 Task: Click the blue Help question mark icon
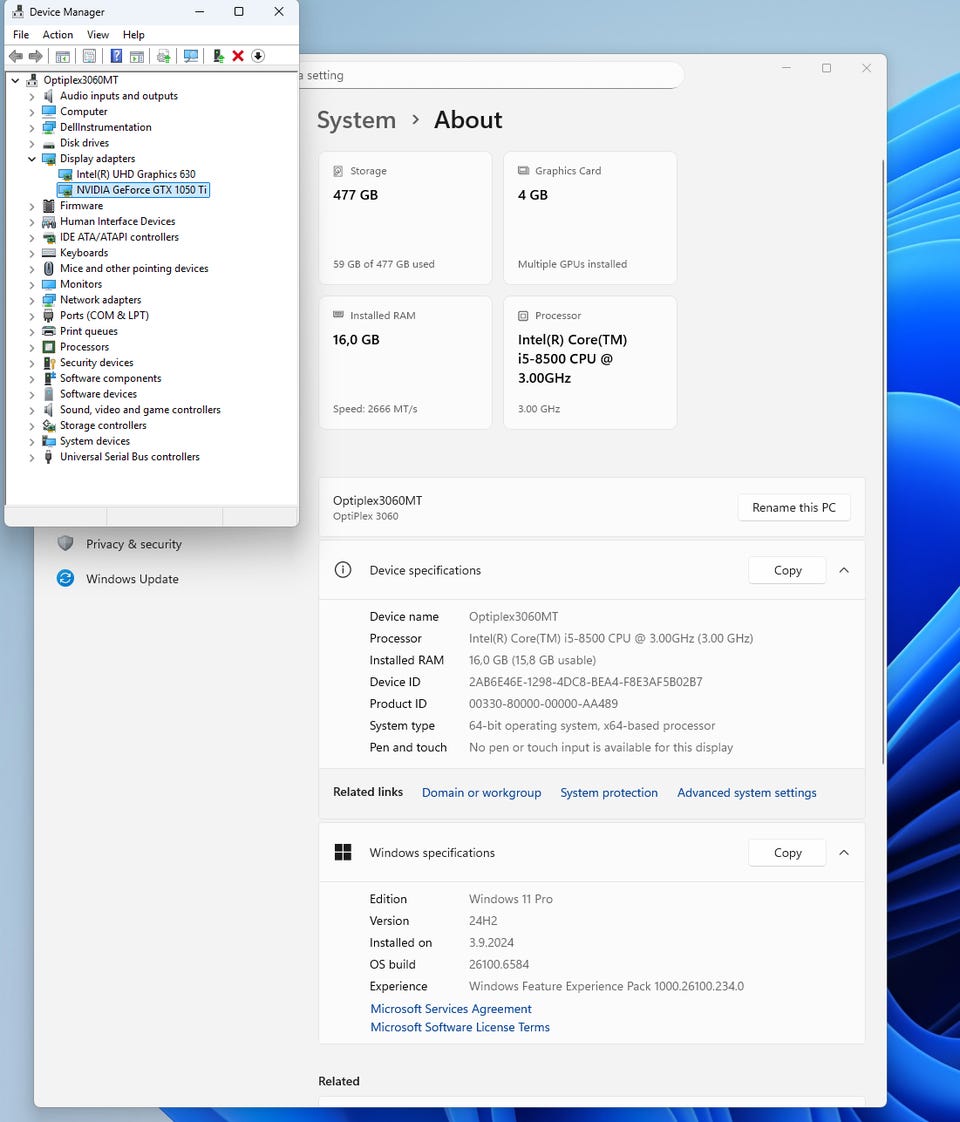(116, 56)
